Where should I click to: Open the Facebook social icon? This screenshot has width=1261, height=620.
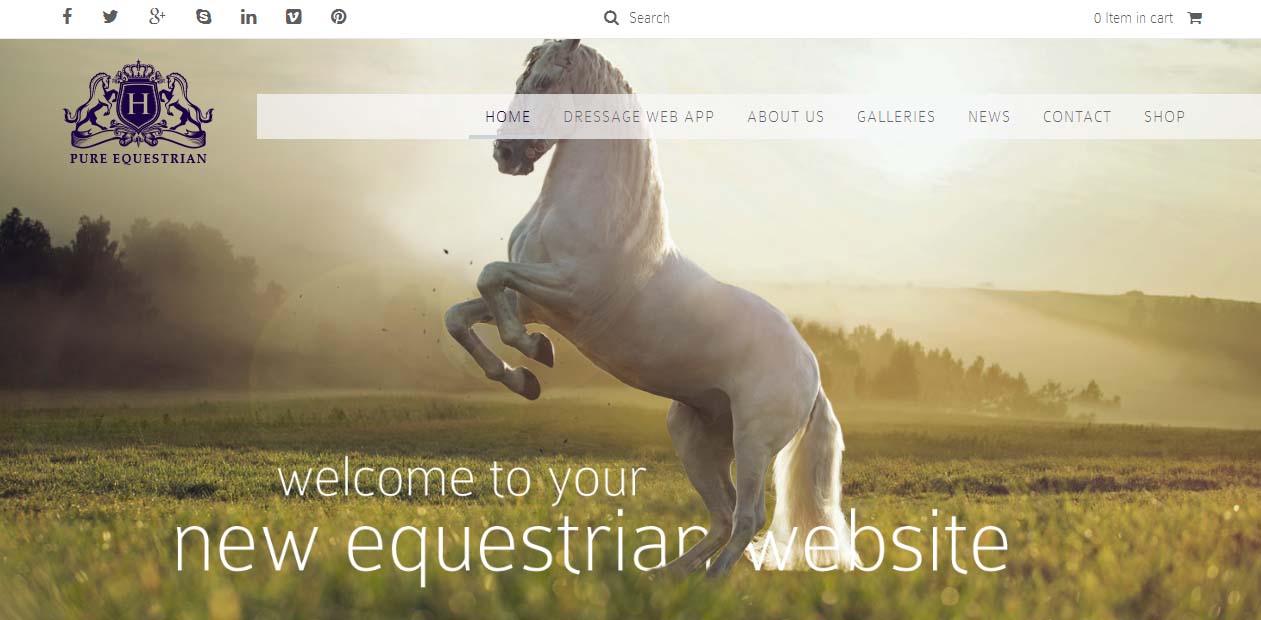67,16
